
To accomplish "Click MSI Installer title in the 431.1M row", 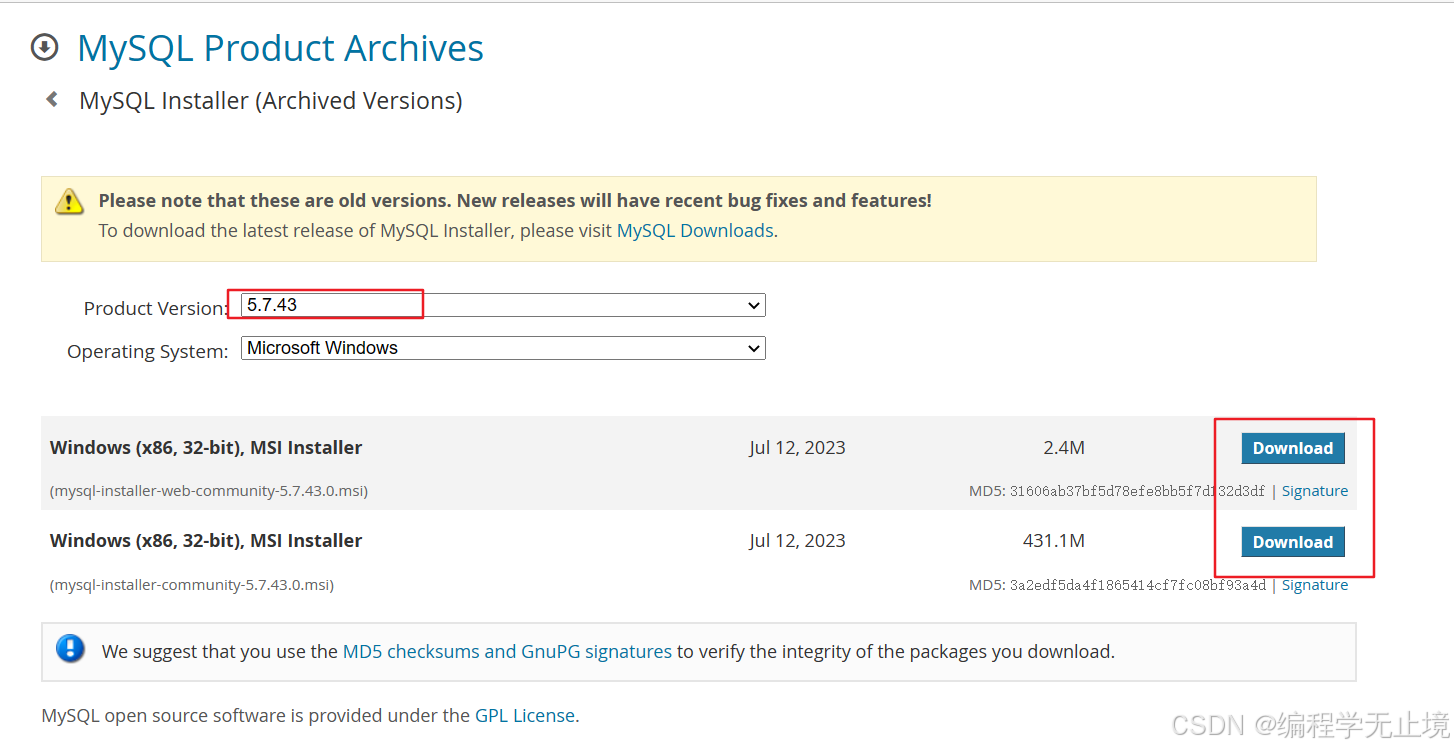I will coord(206,541).
